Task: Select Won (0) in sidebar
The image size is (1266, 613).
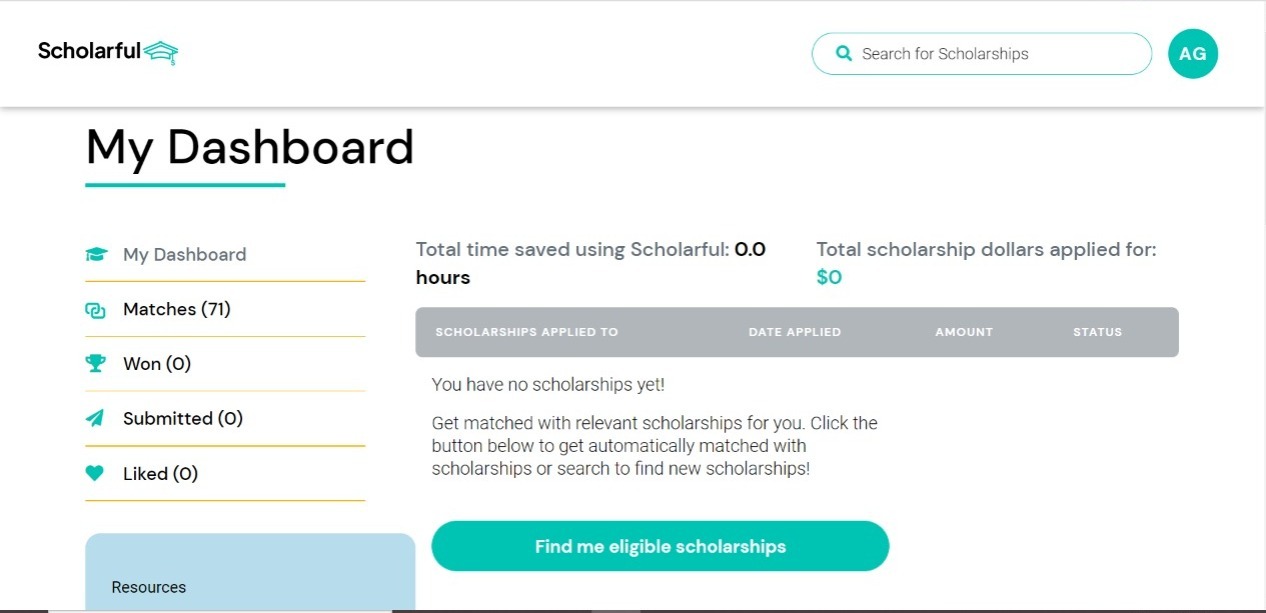Action: click(x=157, y=364)
